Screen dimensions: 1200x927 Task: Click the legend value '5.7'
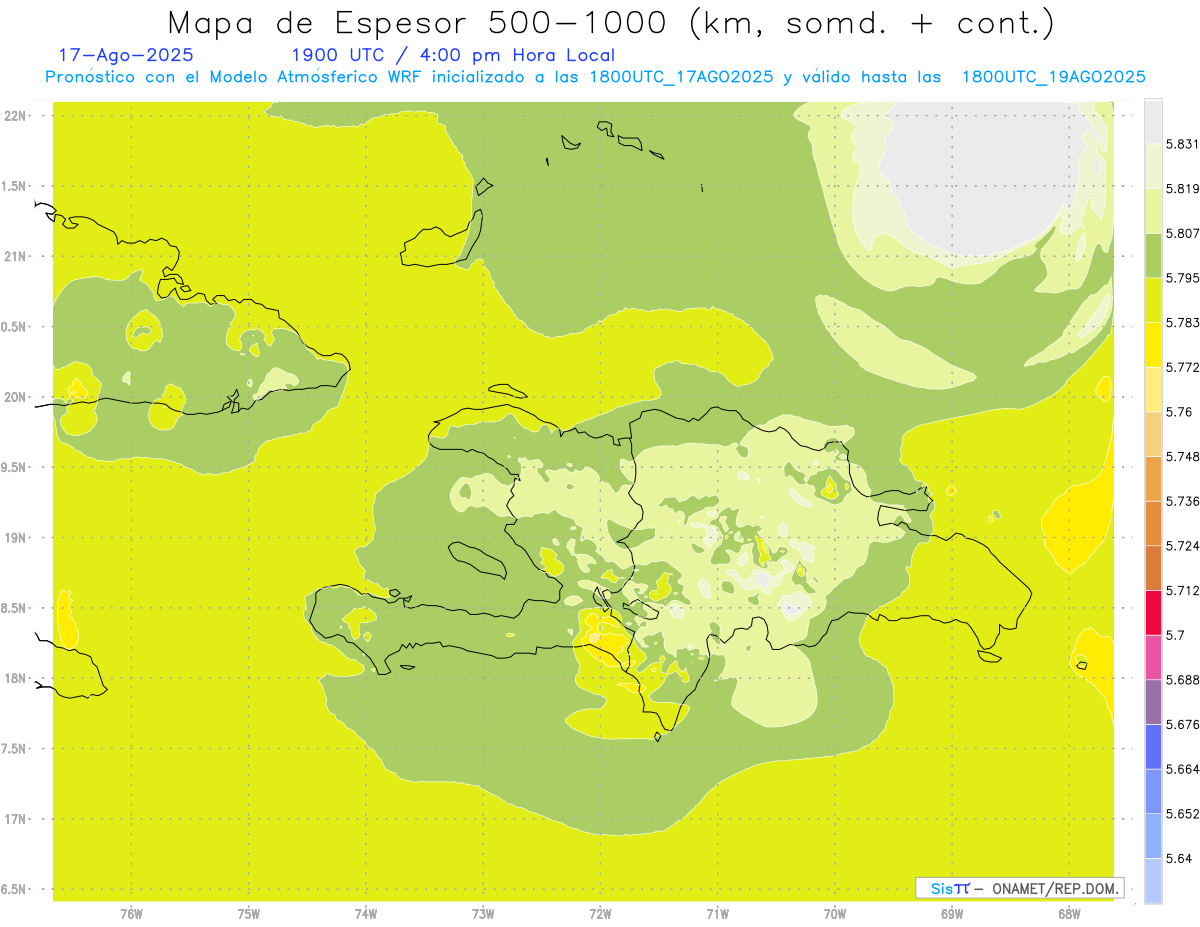pyautogui.click(x=1175, y=635)
